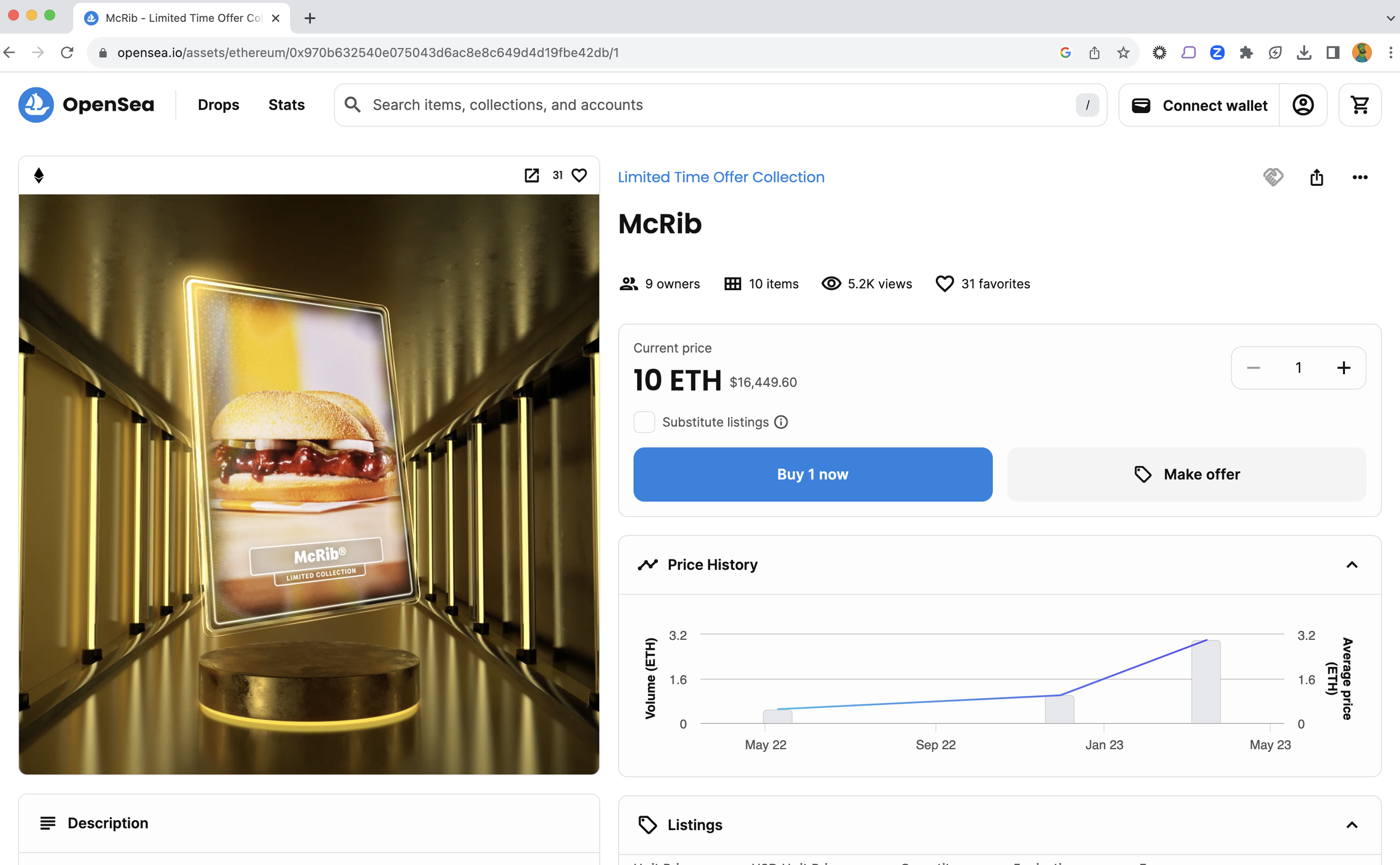Click the account profile icon
This screenshot has height=865, width=1400.
click(x=1303, y=105)
